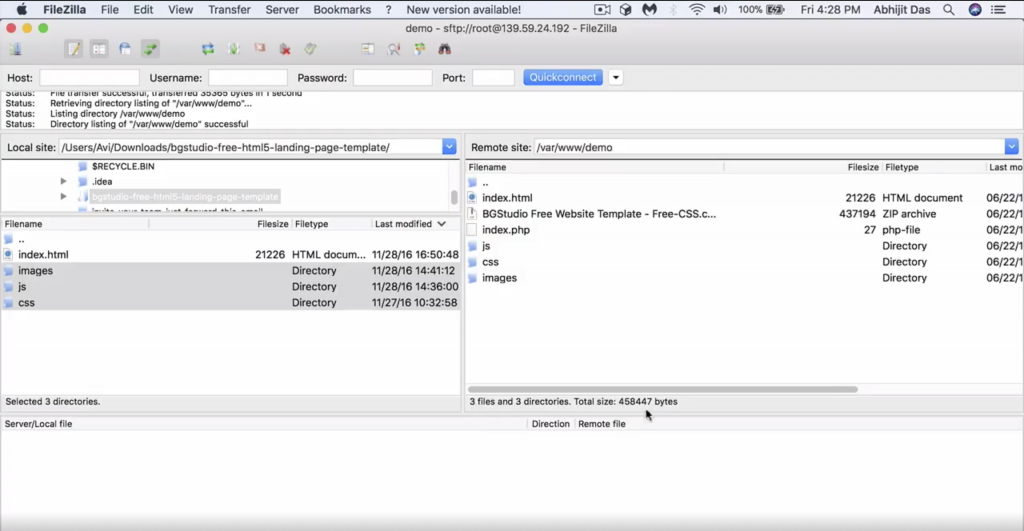Open the Apple menu
The width and height of the screenshot is (1024, 531).
pyautogui.click(x=22, y=10)
